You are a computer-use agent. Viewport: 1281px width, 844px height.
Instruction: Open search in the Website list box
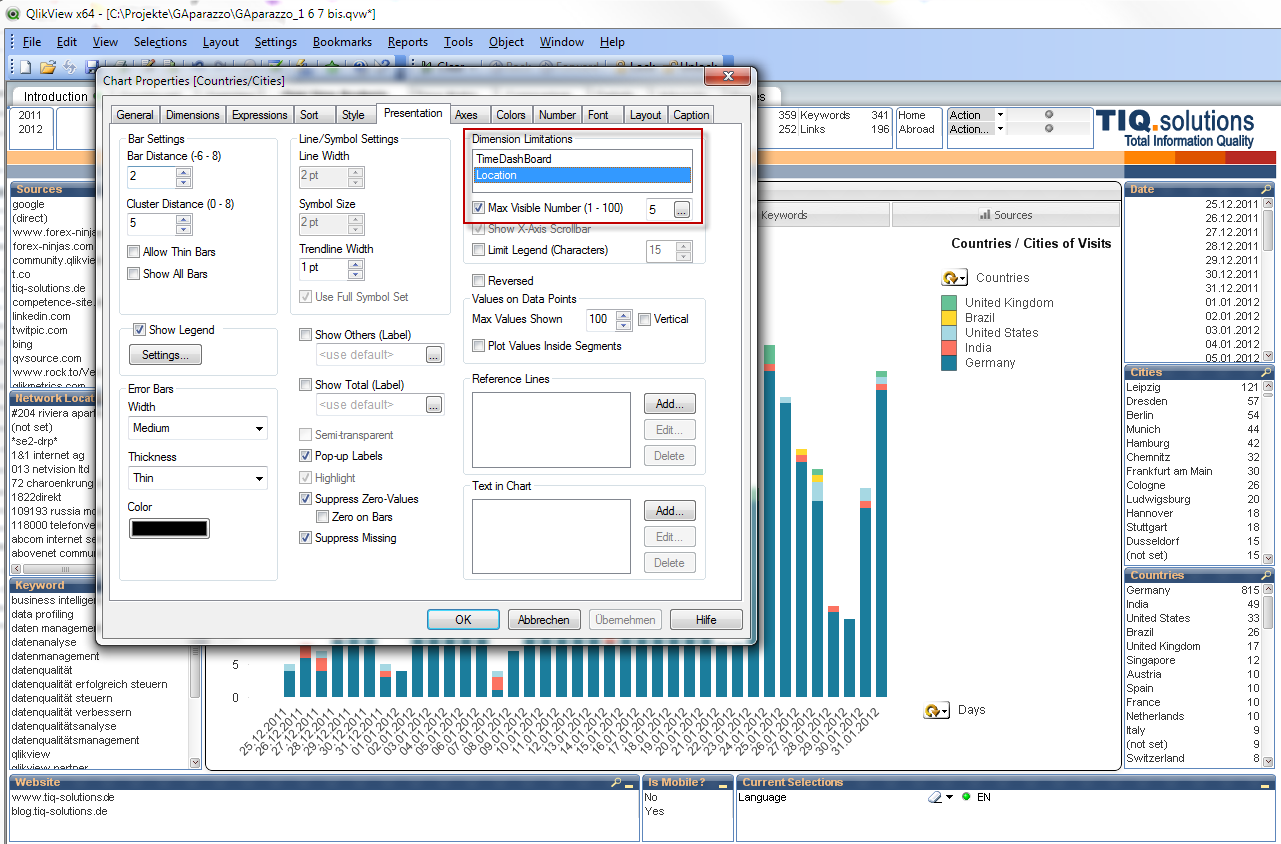pyautogui.click(x=615, y=783)
